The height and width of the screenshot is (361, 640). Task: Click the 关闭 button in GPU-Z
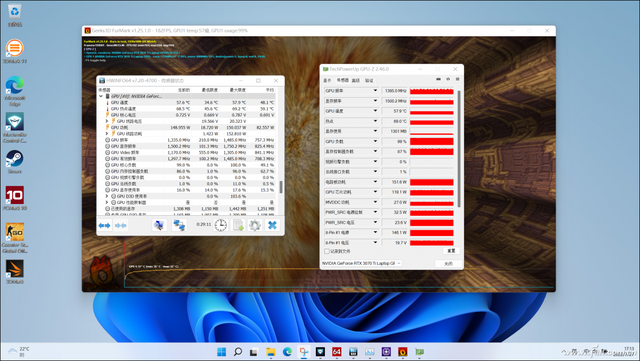448,263
